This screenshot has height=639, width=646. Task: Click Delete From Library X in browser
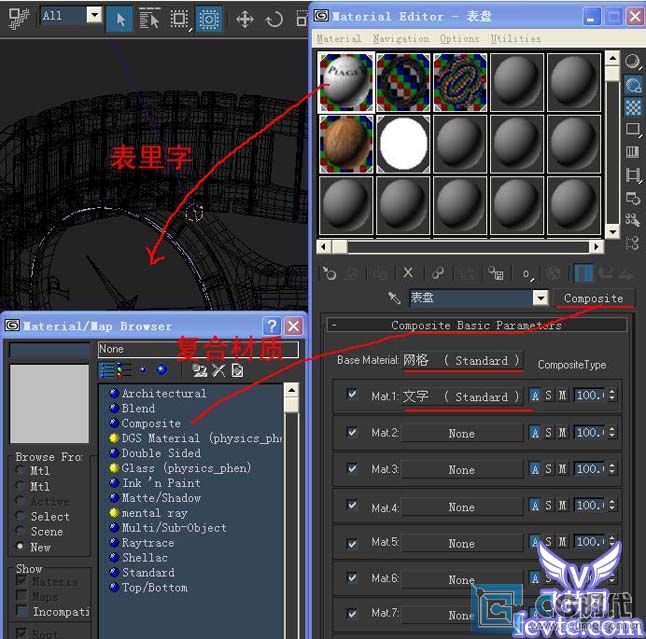pos(218,370)
